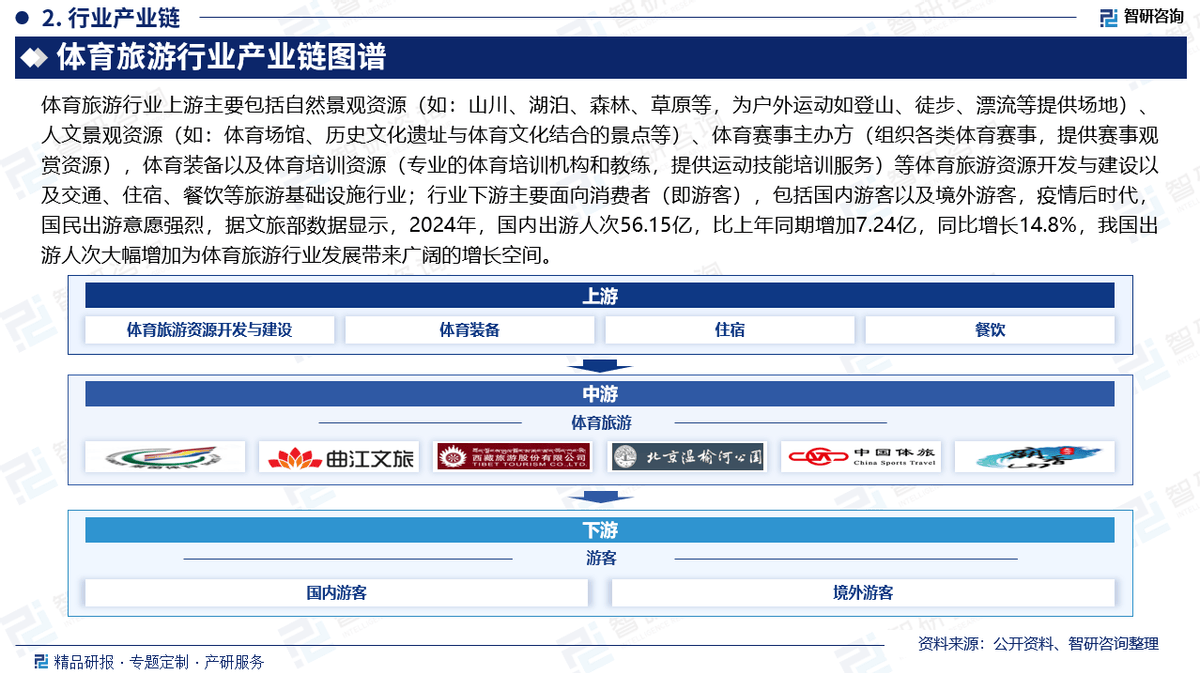
Task: 选择中游的曲江文旅公司logo
Action: (x=339, y=456)
